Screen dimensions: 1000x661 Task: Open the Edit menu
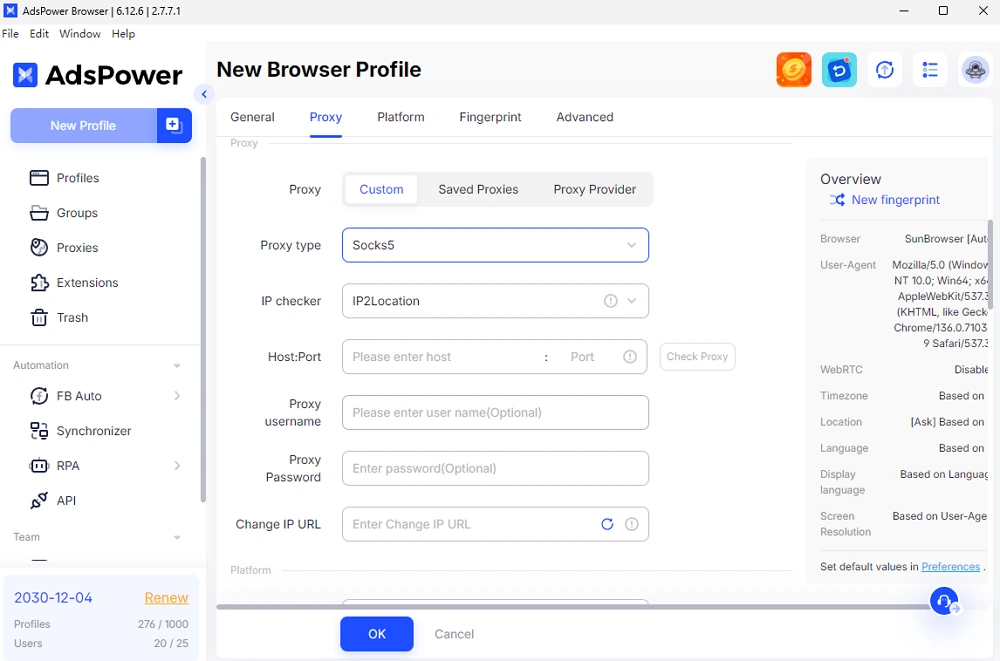pos(39,34)
